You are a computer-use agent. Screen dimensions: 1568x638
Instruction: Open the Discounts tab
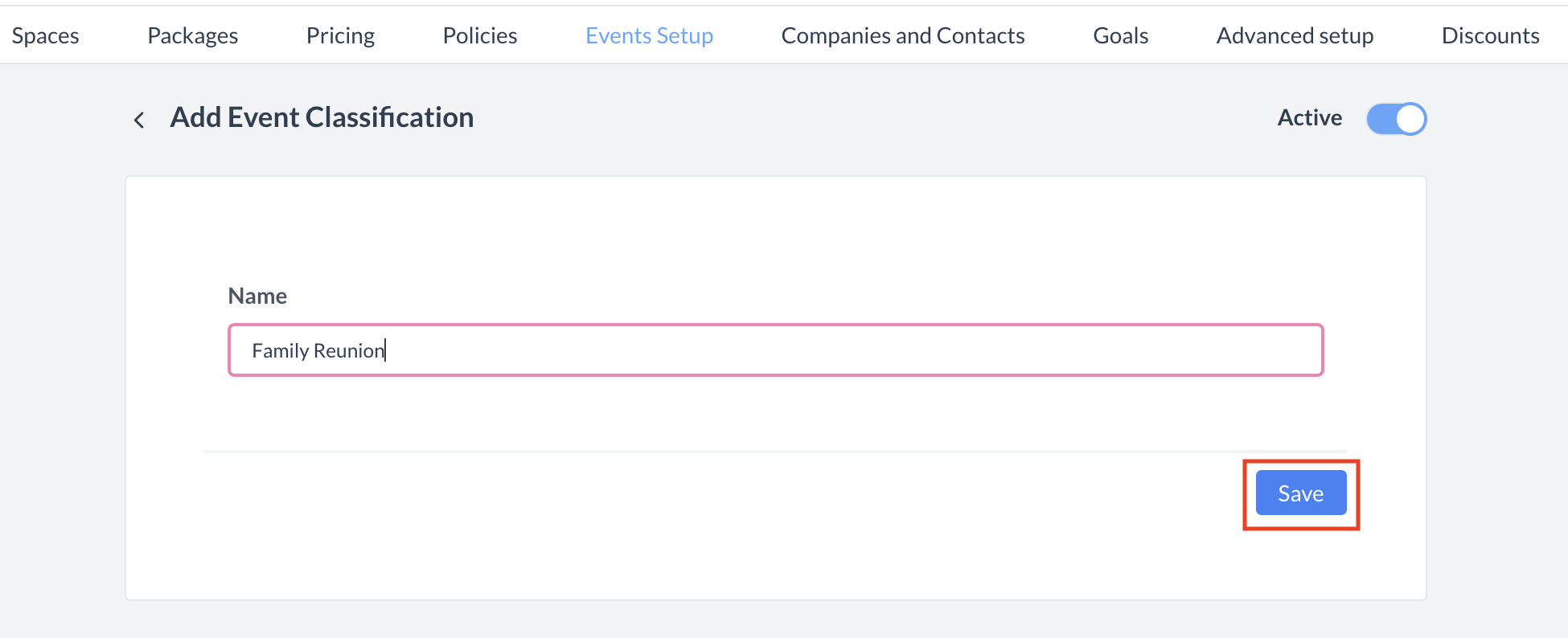point(1490,35)
